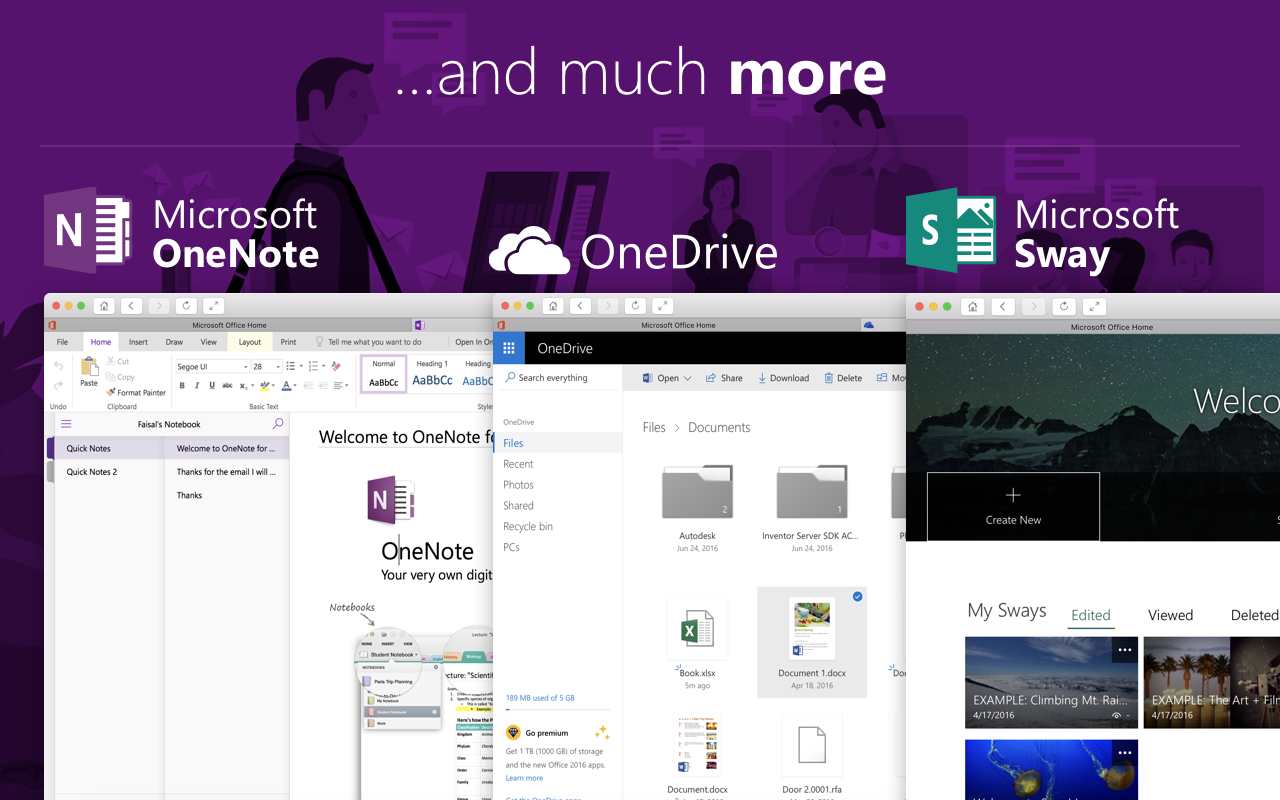Open options for the Climbing Mt. Rainier sway
Screen dimensions: 1280x800
pyautogui.click(x=1125, y=650)
